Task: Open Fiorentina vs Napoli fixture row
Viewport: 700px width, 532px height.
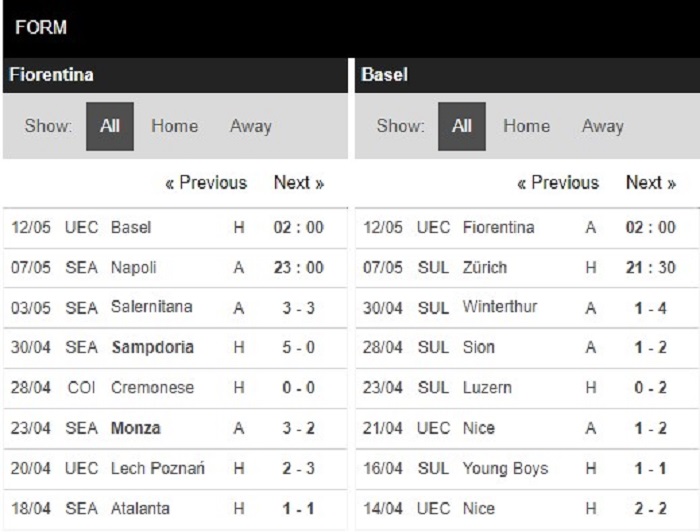Action: (175, 268)
